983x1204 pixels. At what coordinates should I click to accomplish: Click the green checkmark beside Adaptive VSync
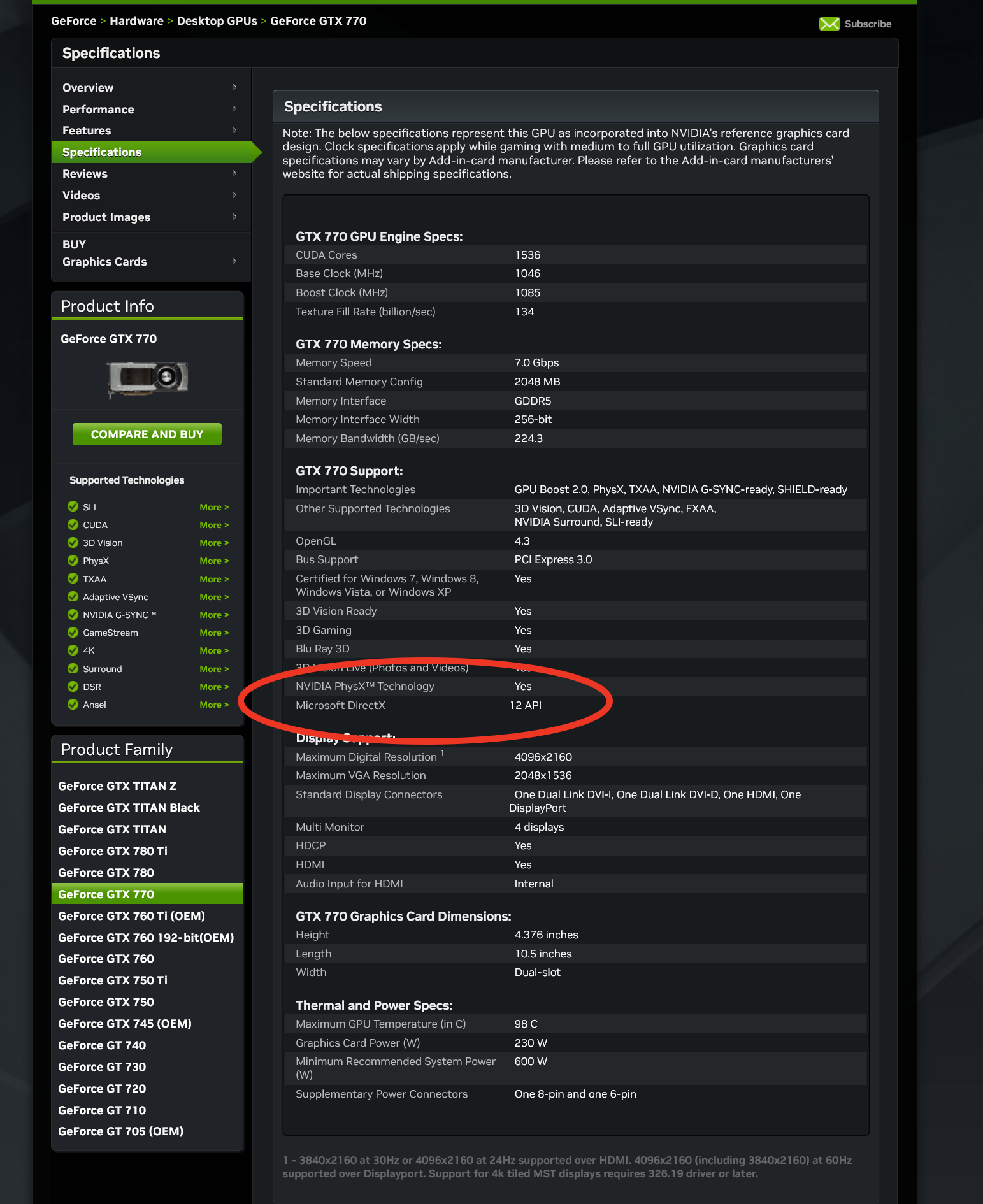(x=73, y=596)
